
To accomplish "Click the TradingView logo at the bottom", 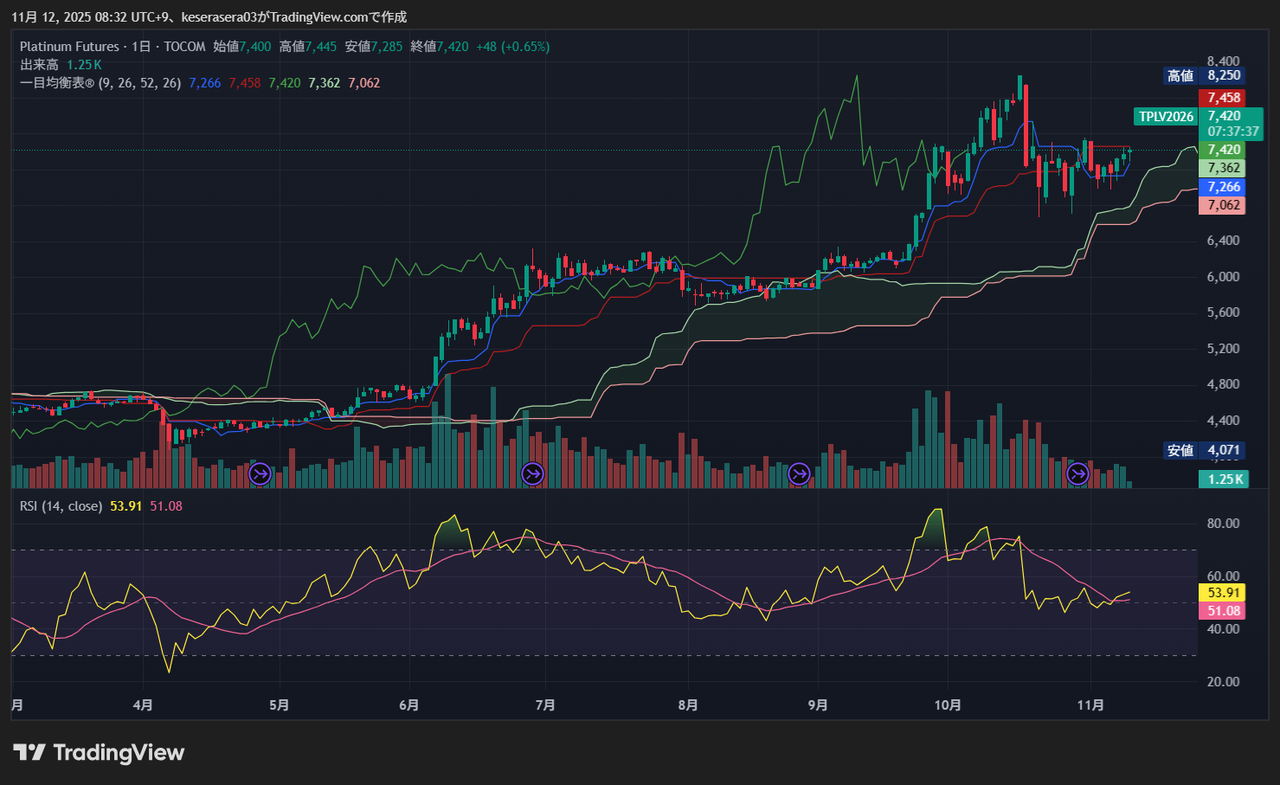I will tap(99, 753).
